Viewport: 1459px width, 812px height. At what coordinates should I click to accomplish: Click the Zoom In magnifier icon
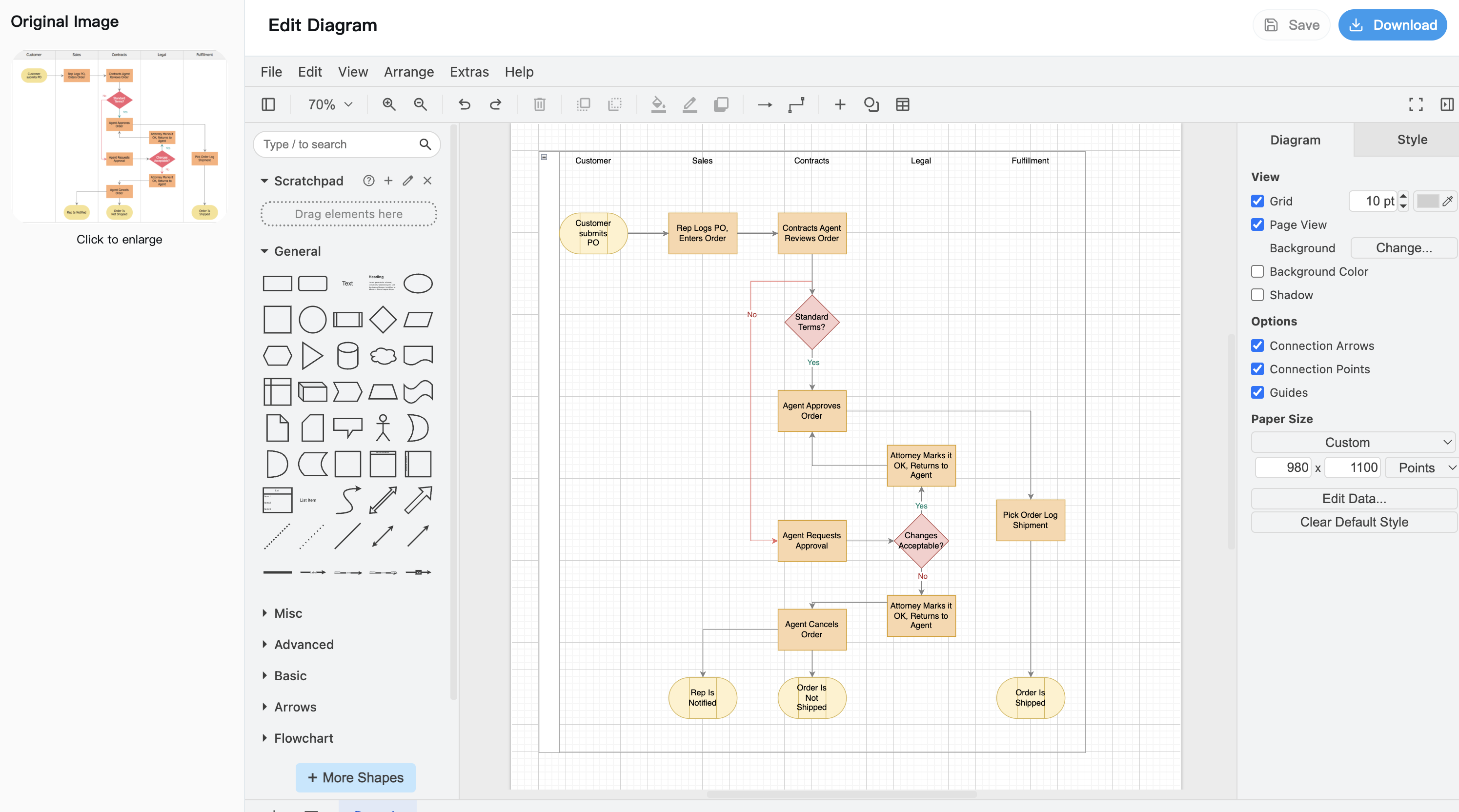(388, 104)
